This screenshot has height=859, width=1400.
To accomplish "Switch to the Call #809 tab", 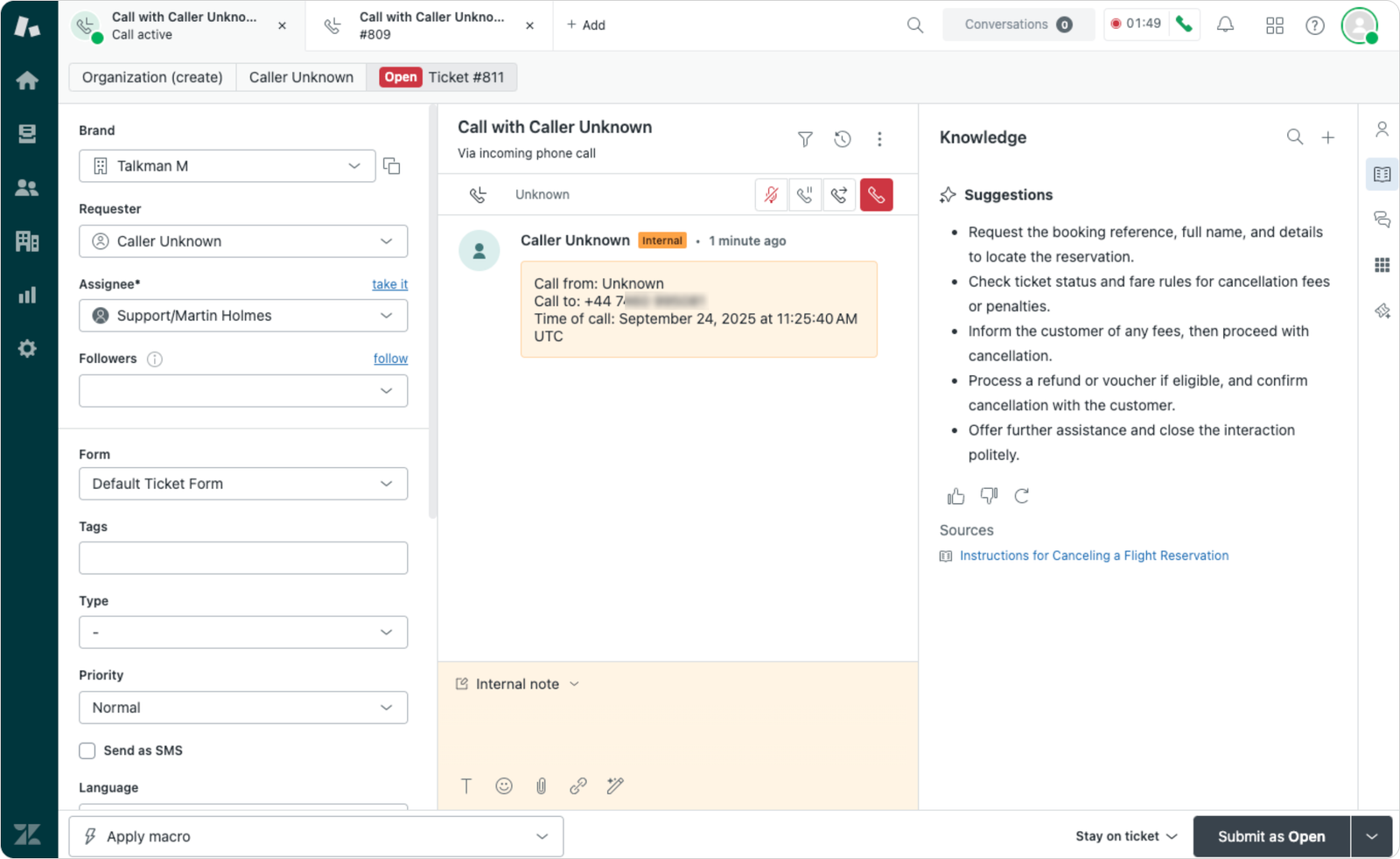I will (x=430, y=25).
